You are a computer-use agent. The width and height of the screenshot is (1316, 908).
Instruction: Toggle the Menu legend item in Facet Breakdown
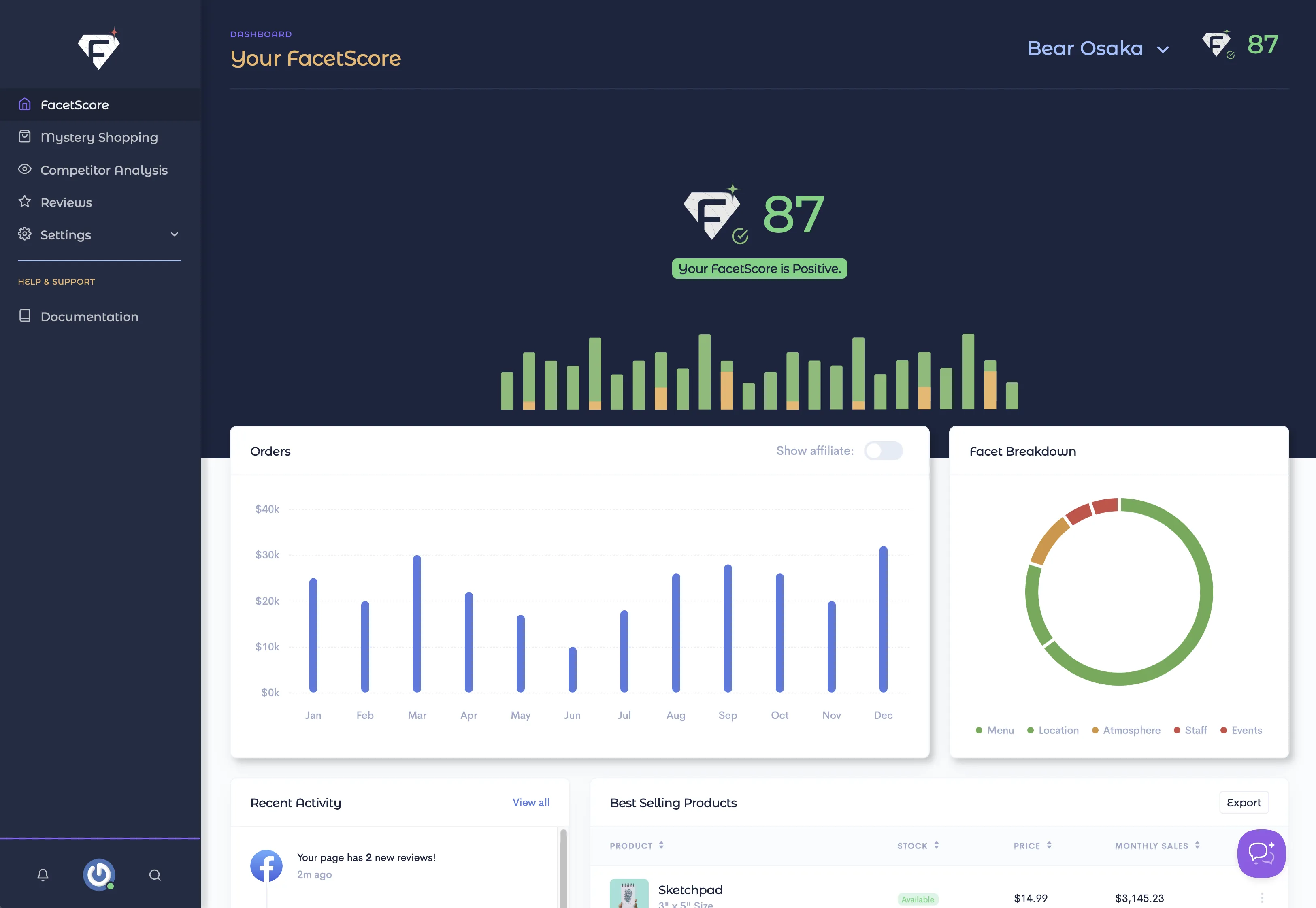tap(994, 730)
